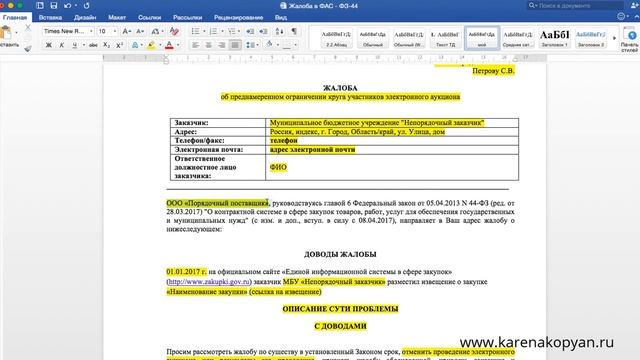This screenshot has height=360, width=640.
Task: Switch to the Вставка tab
Action: click(50, 18)
